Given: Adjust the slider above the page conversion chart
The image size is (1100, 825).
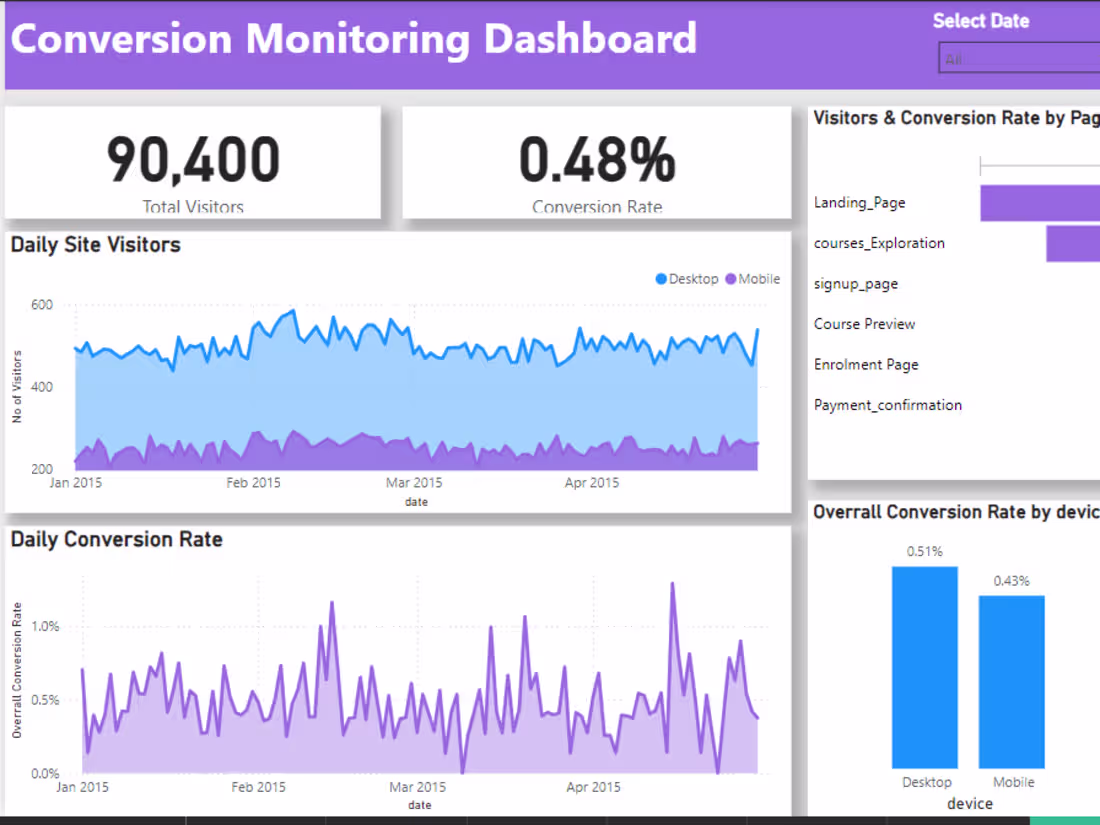Looking at the screenshot, I should [1040, 164].
